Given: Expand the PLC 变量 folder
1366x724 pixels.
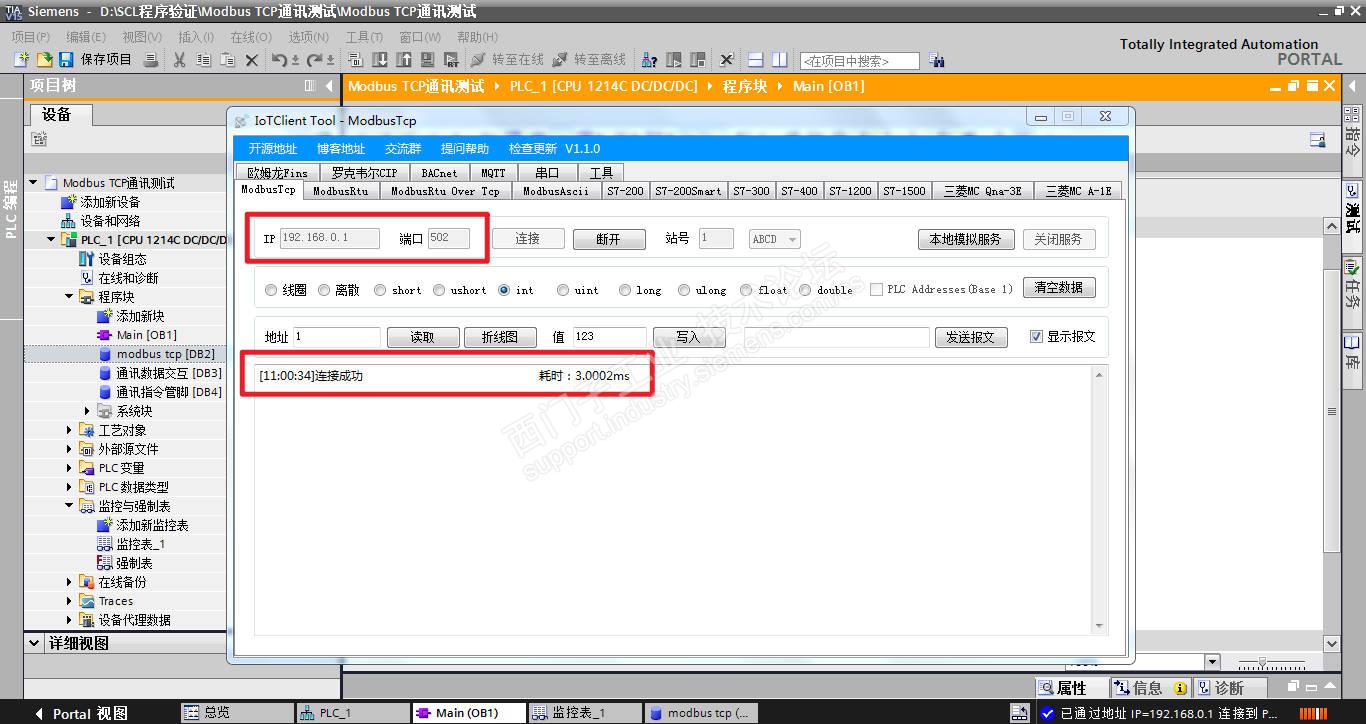Looking at the screenshot, I should tap(69, 468).
